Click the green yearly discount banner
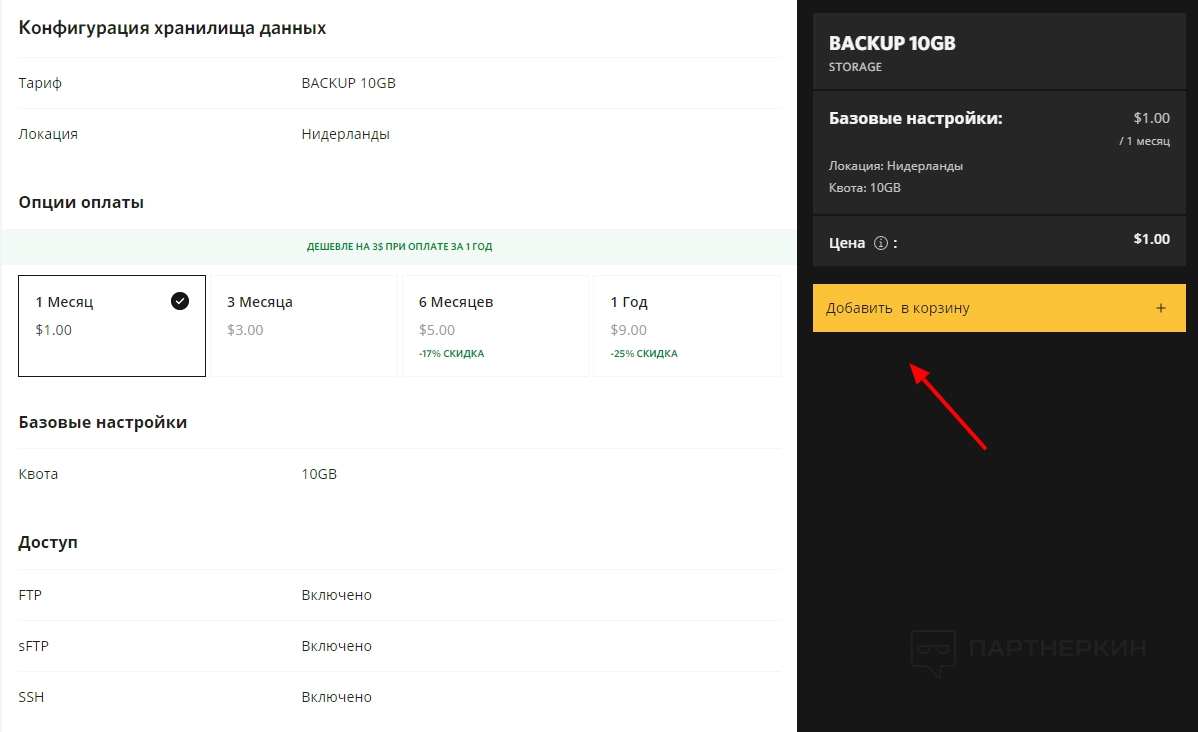Screen dimensions: 1198x732 [x=399, y=246]
